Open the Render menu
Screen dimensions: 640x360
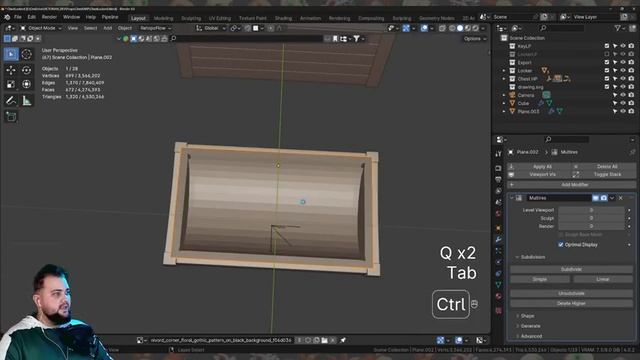[49, 17]
